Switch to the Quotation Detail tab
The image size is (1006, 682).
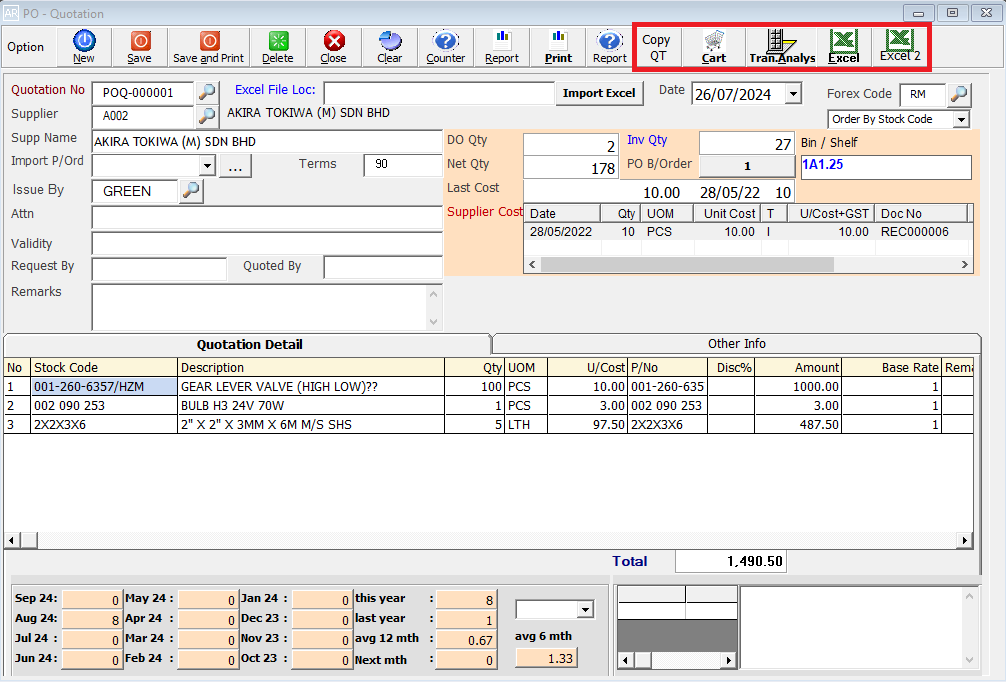pos(249,345)
